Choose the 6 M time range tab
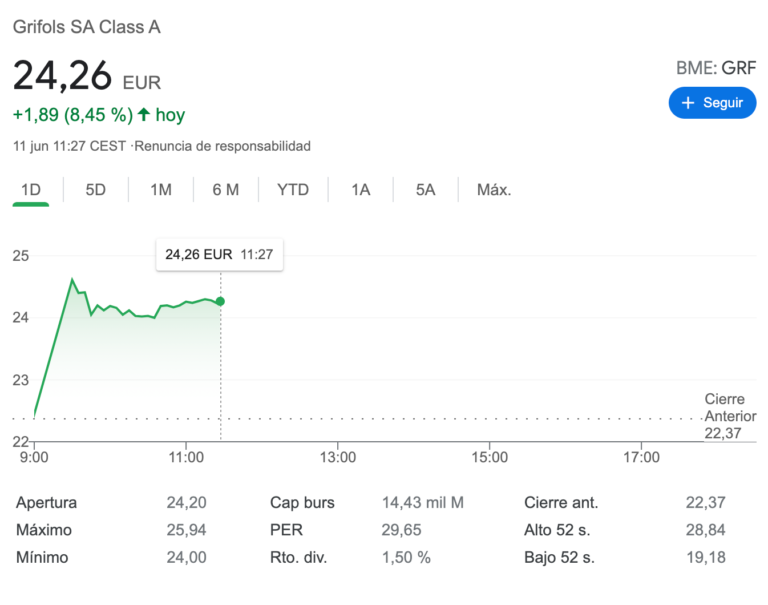Screen dimensions: 768x605 click(226, 190)
